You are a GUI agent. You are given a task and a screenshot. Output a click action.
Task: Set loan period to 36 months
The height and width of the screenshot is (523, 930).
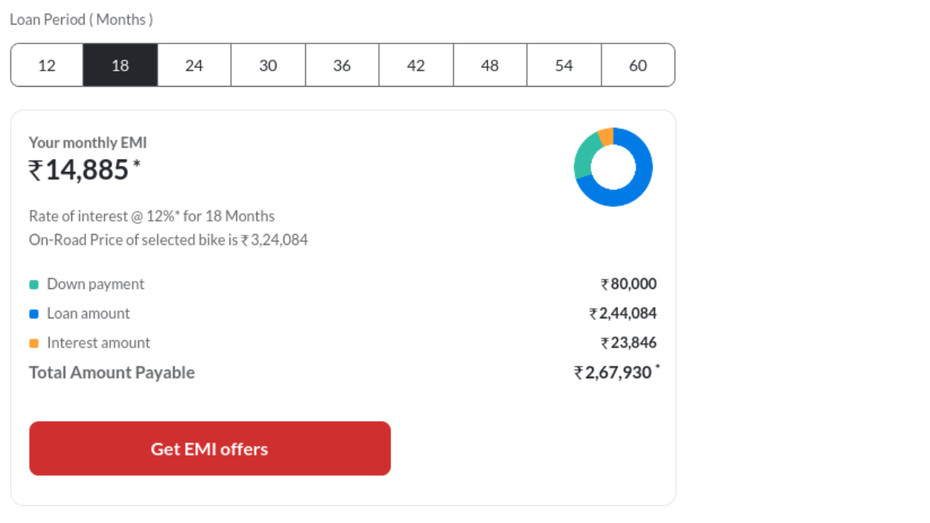342,65
